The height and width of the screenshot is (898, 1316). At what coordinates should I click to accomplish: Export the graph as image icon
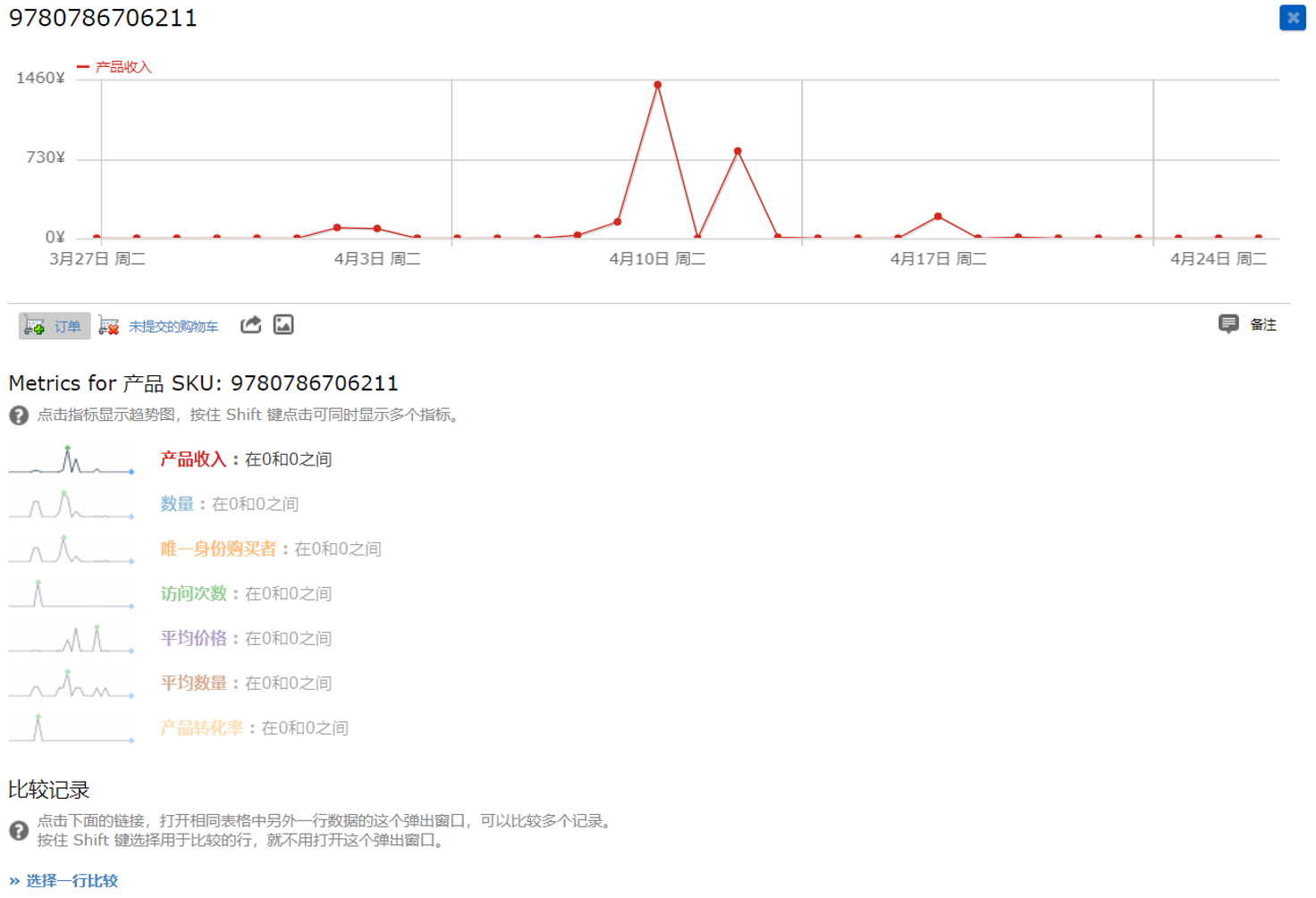tap(283, 324)
